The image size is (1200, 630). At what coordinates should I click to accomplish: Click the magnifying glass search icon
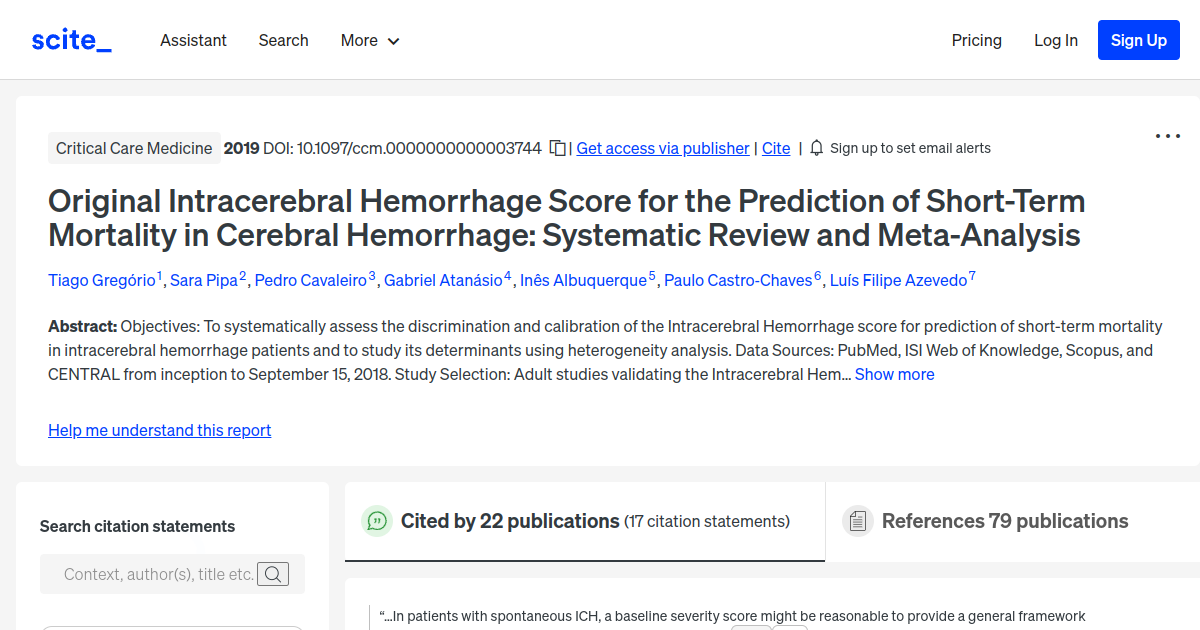click(273, 574)
